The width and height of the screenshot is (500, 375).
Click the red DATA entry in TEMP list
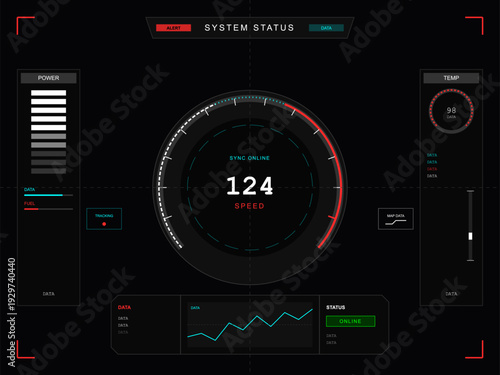432,169
